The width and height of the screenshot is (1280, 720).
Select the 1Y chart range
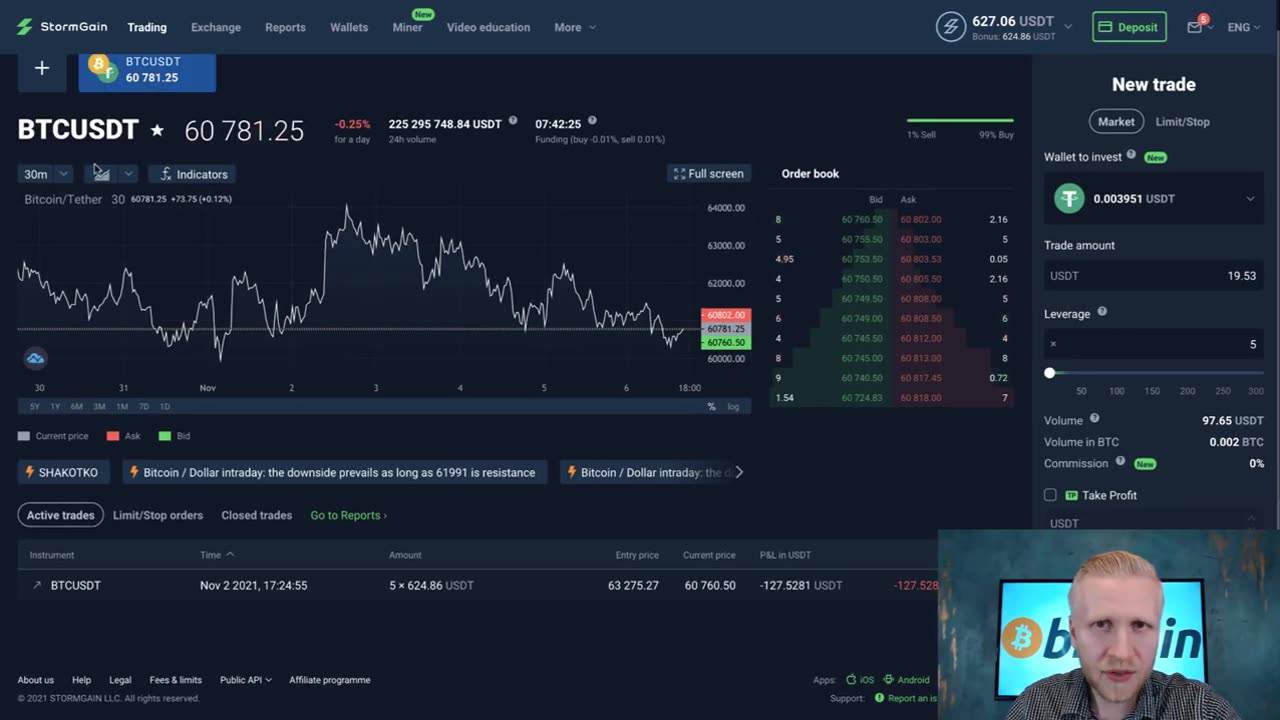(55, 407)
